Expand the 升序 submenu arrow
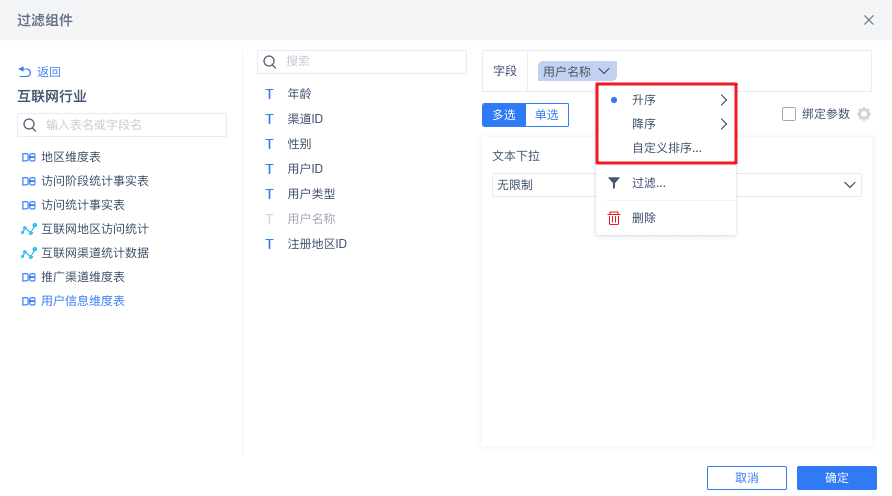The image size is (892, 496). (x=723, y=100)
